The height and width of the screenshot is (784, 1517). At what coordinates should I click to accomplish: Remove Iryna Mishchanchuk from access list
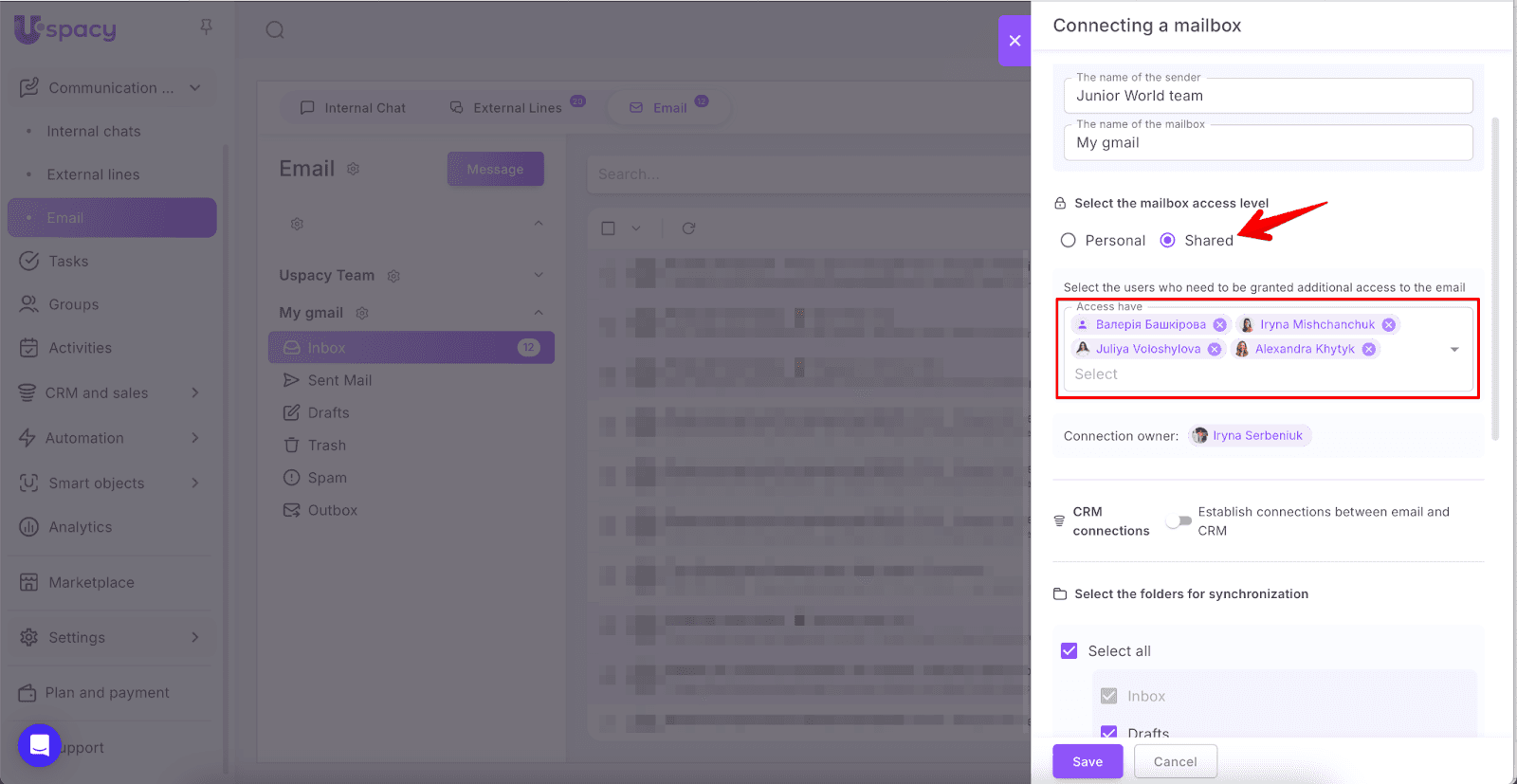point(1389,324)
